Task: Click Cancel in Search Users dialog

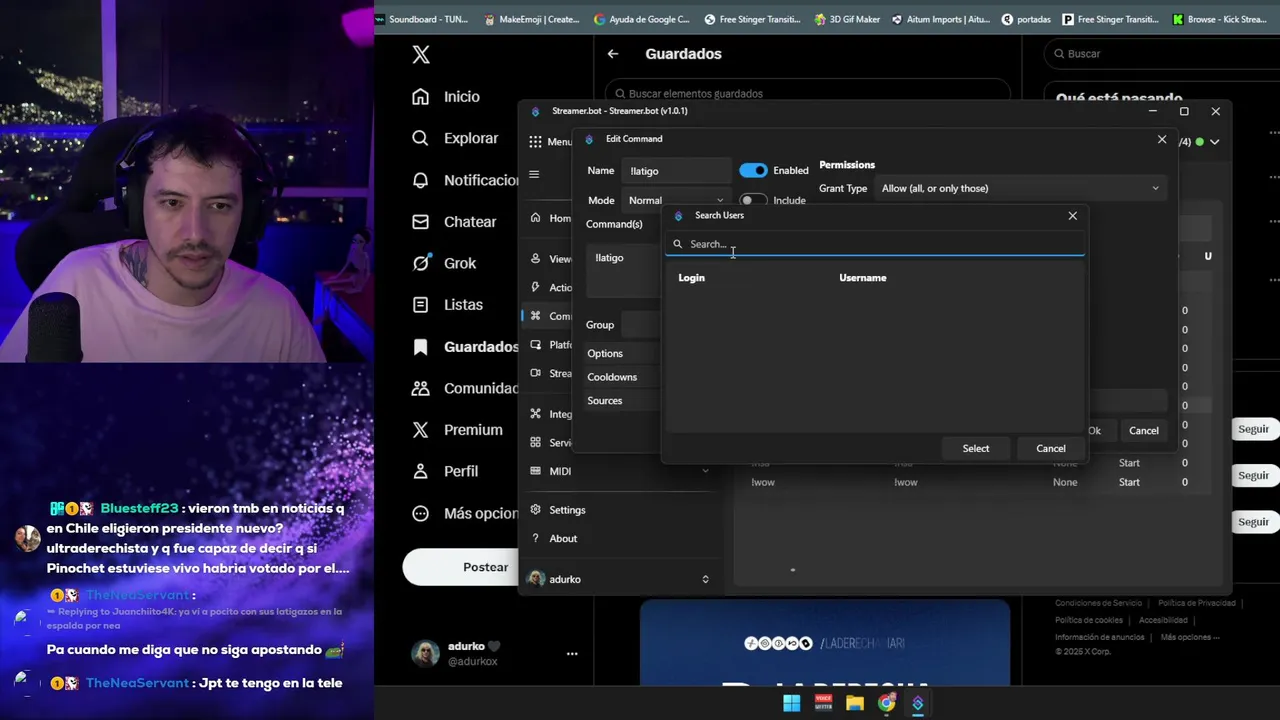Action: pos(1051,448)
